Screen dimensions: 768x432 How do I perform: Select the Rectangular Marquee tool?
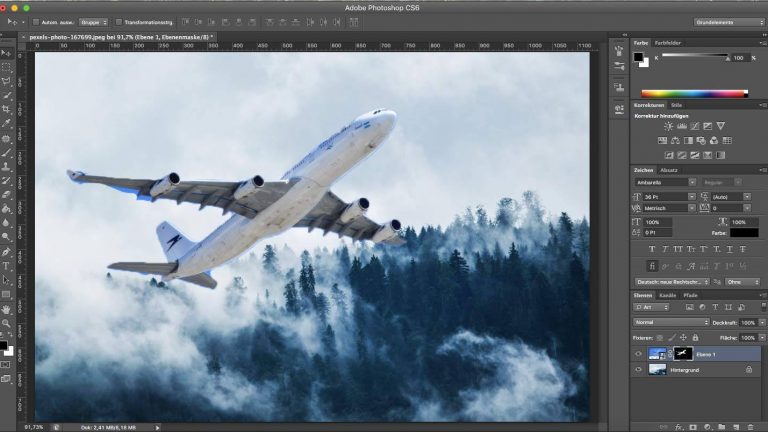(7, 66)
